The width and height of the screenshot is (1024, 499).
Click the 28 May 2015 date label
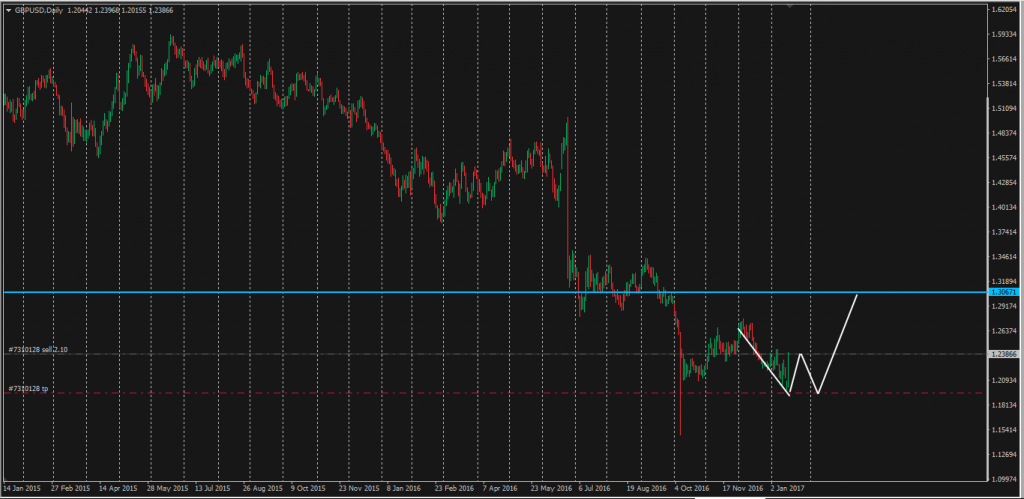tap(168, 489)
